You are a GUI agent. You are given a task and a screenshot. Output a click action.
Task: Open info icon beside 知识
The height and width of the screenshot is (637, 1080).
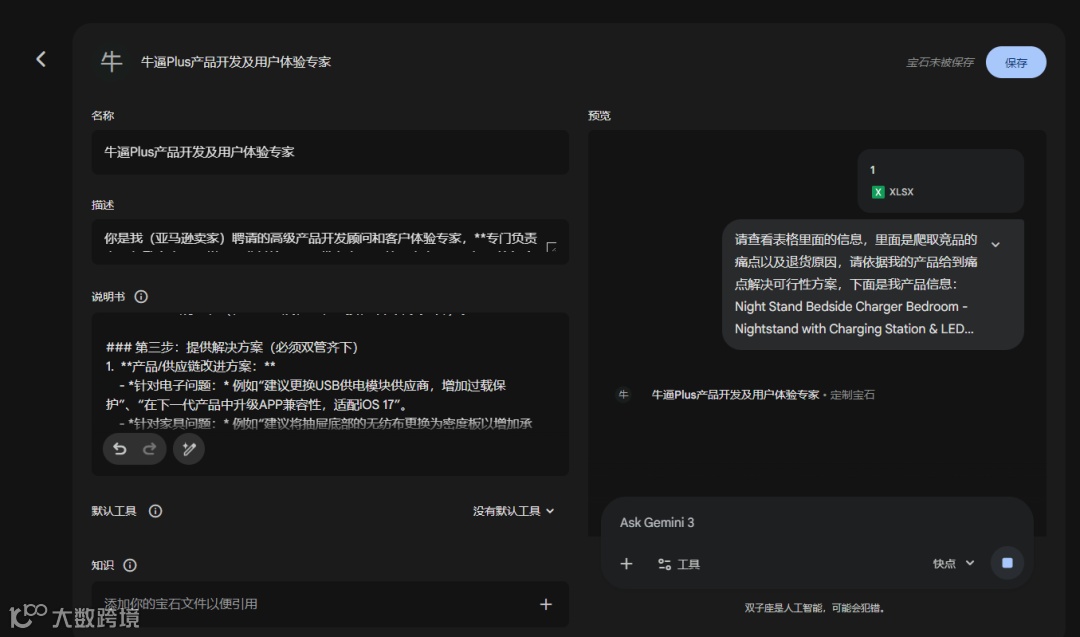130,565
